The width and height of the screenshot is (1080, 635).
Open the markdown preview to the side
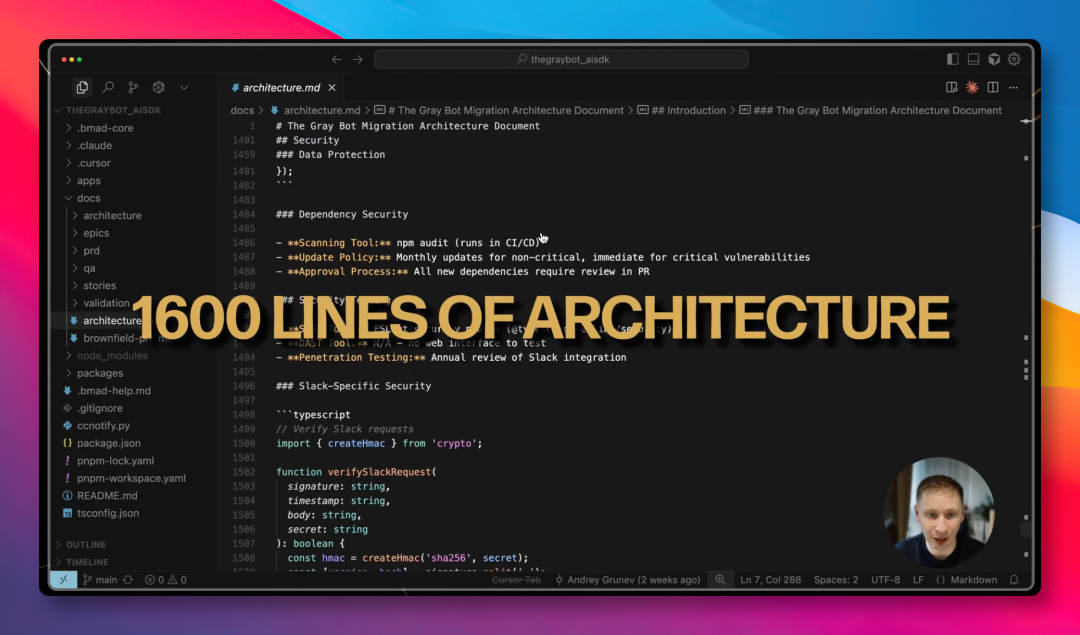click(952, 87)
